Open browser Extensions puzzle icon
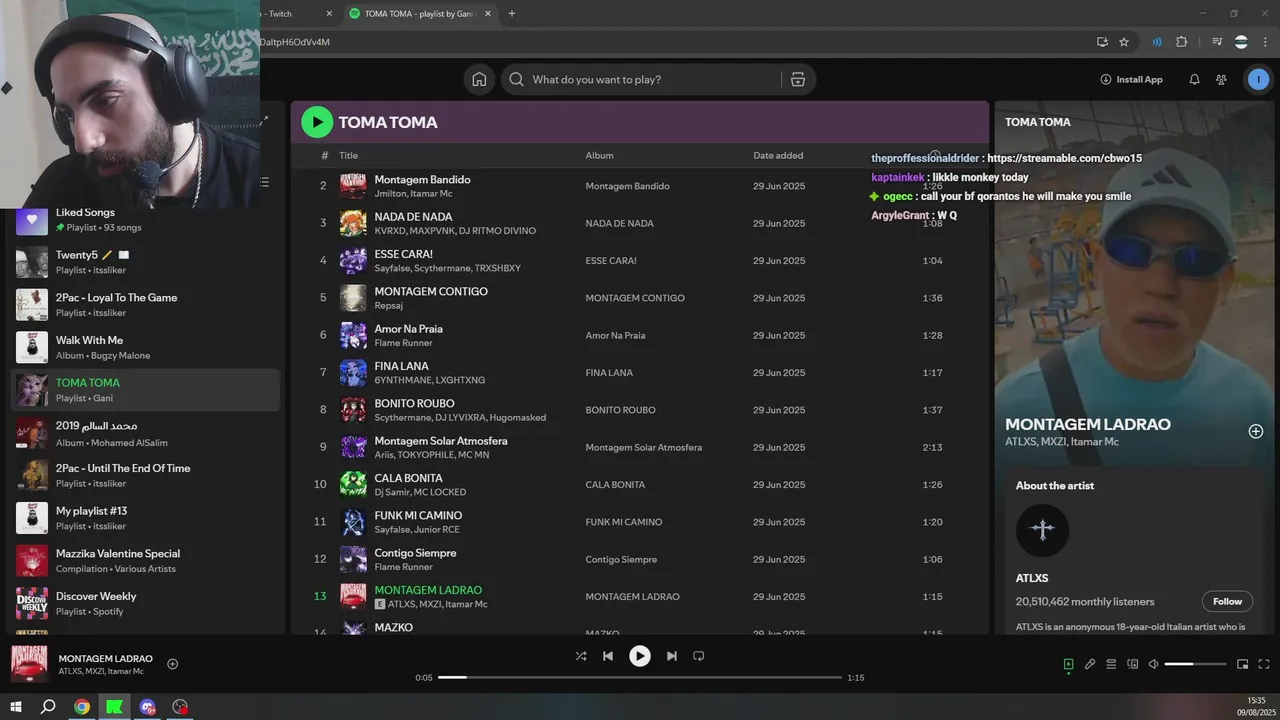The image size is (1280, 720). pos(1182,42)
